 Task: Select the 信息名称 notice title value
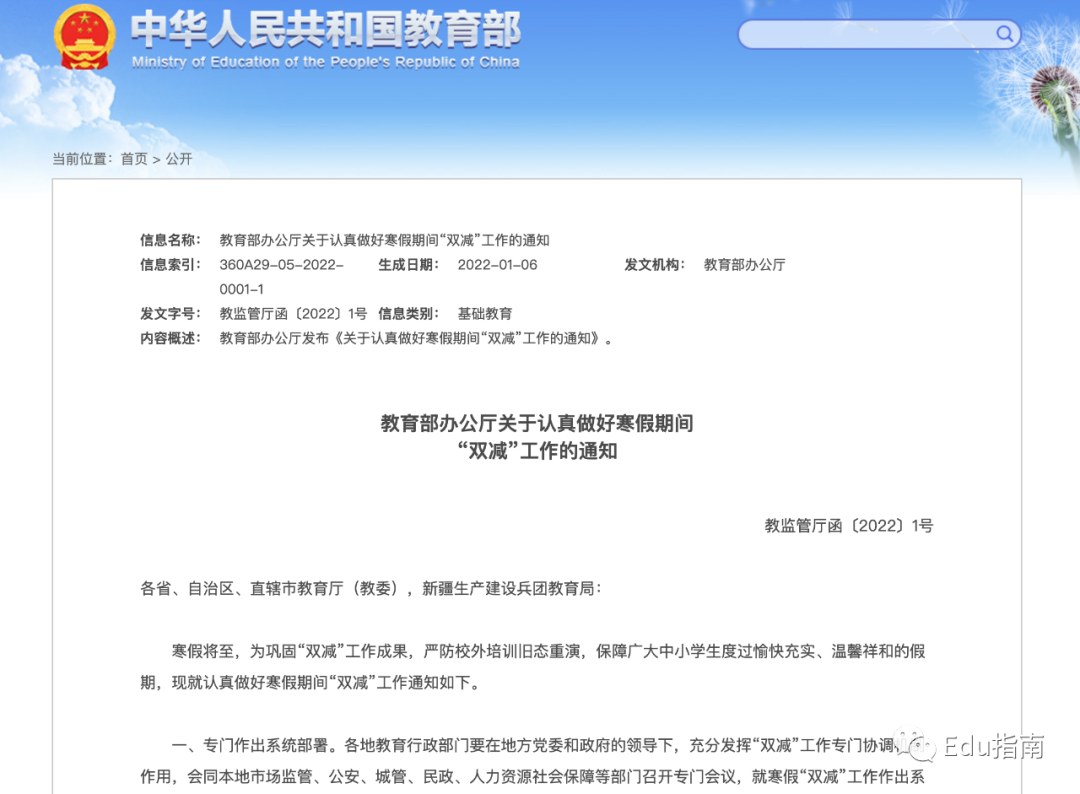(384, 240)
